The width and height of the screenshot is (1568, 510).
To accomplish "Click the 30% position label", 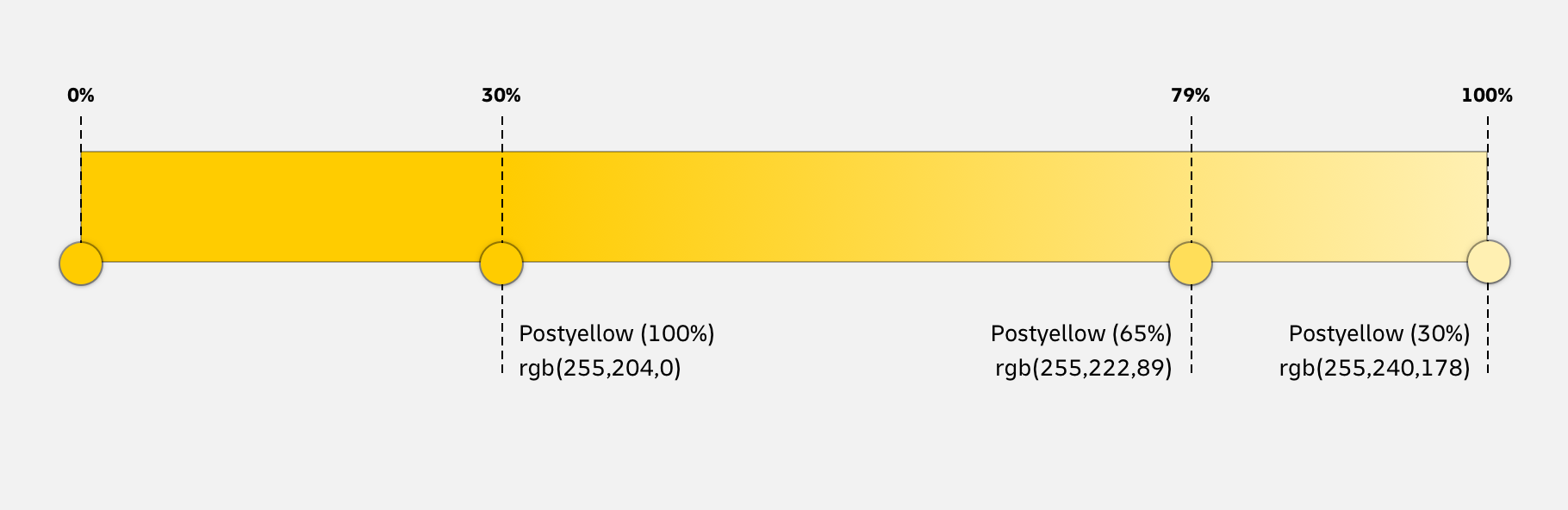I will click(x=501, y=96).
